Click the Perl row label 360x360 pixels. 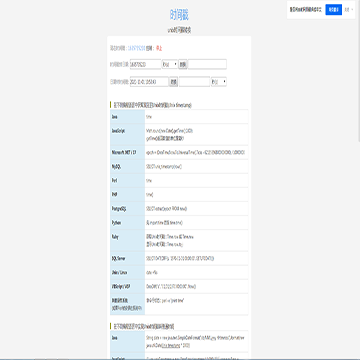pyautogui.click(x=114, y=180)
